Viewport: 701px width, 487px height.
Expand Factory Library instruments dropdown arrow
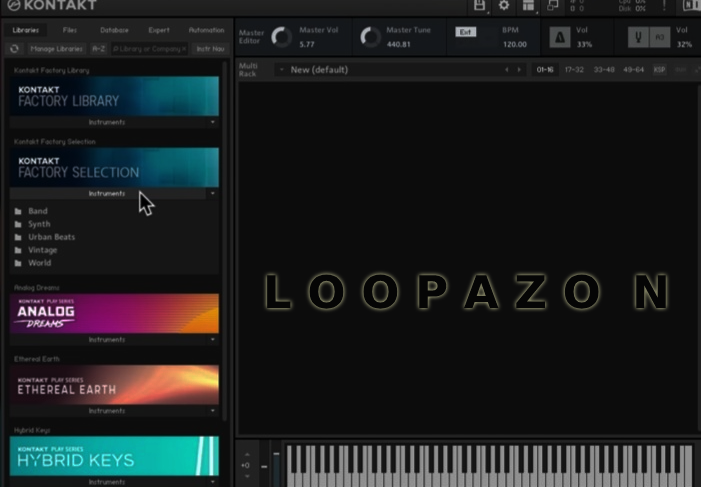coord(213,122)
